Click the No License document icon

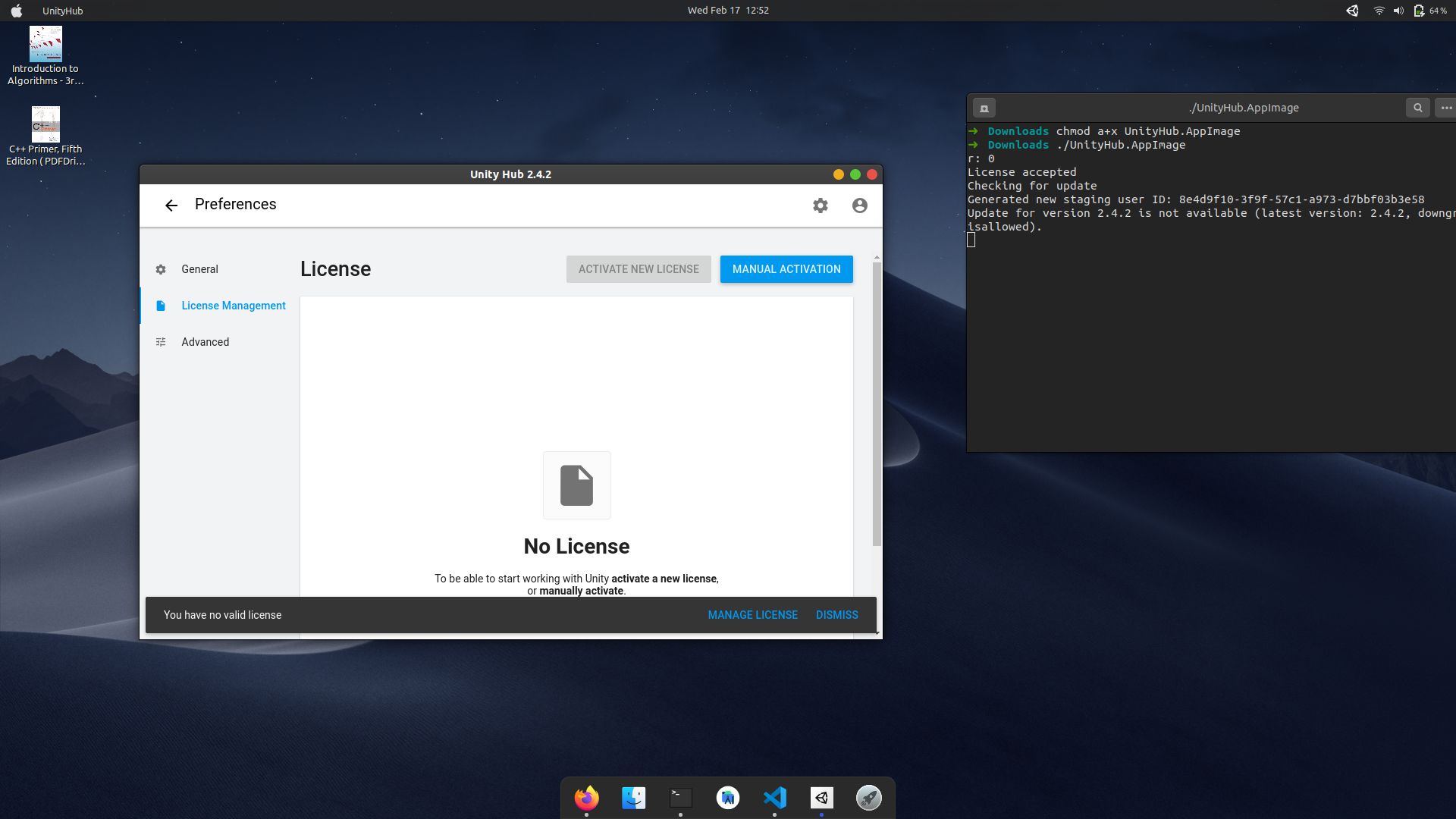(x=577, y=485)
